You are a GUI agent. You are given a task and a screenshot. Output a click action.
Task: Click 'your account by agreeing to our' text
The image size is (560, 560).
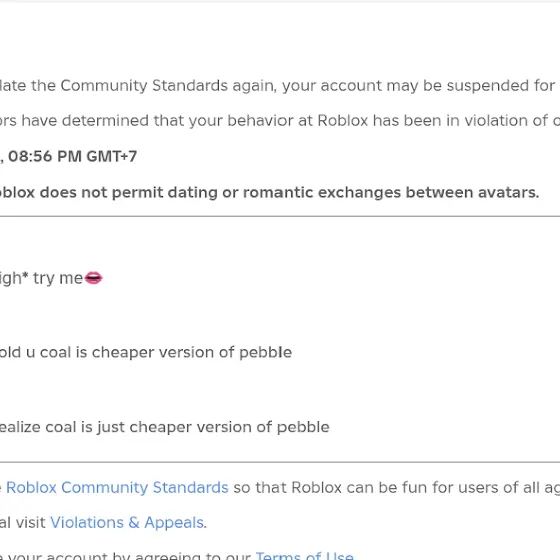click(126, 556)
